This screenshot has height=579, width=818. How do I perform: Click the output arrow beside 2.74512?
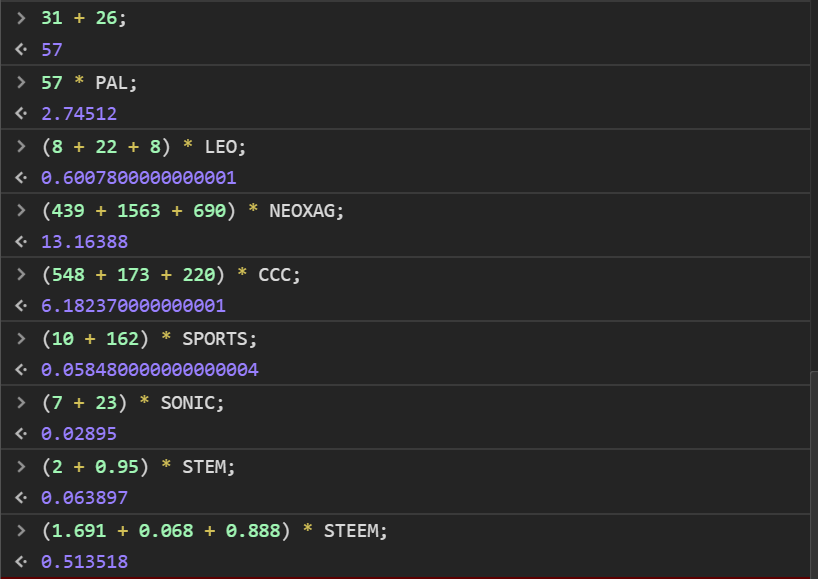21,113
